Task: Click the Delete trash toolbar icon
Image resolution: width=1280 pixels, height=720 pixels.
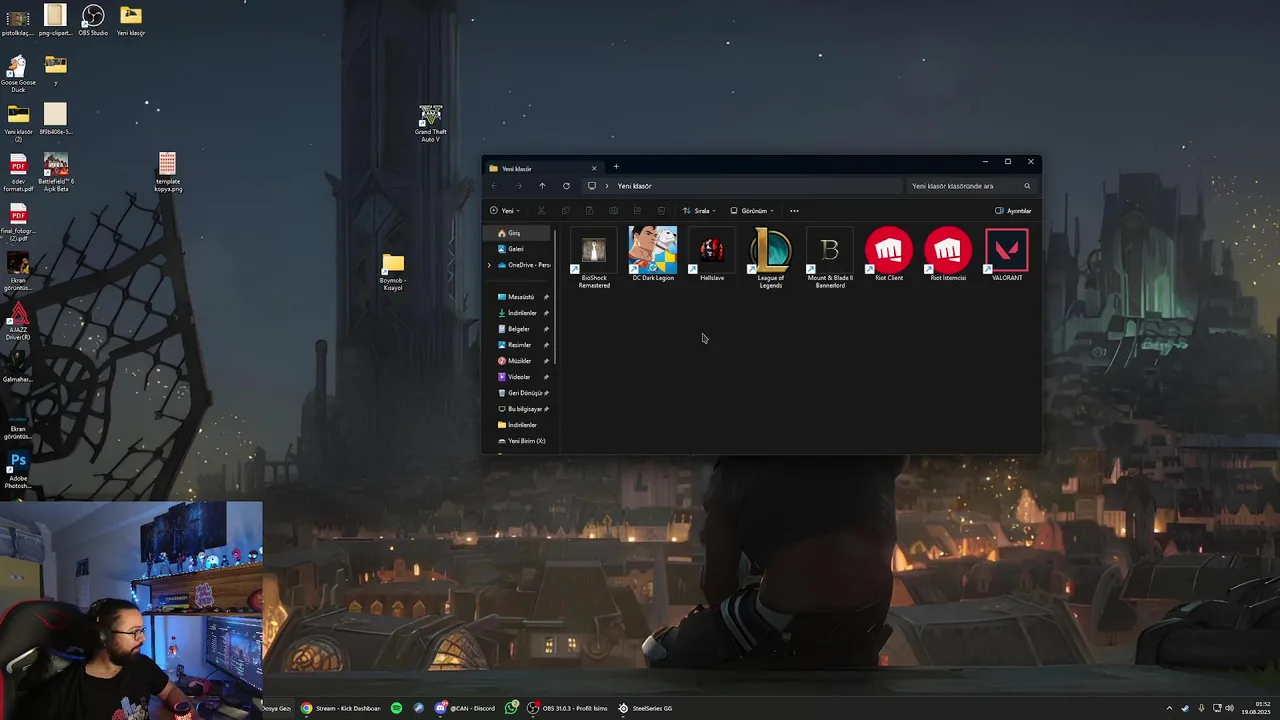Action: pyautogui.click(x=661, y=211)
